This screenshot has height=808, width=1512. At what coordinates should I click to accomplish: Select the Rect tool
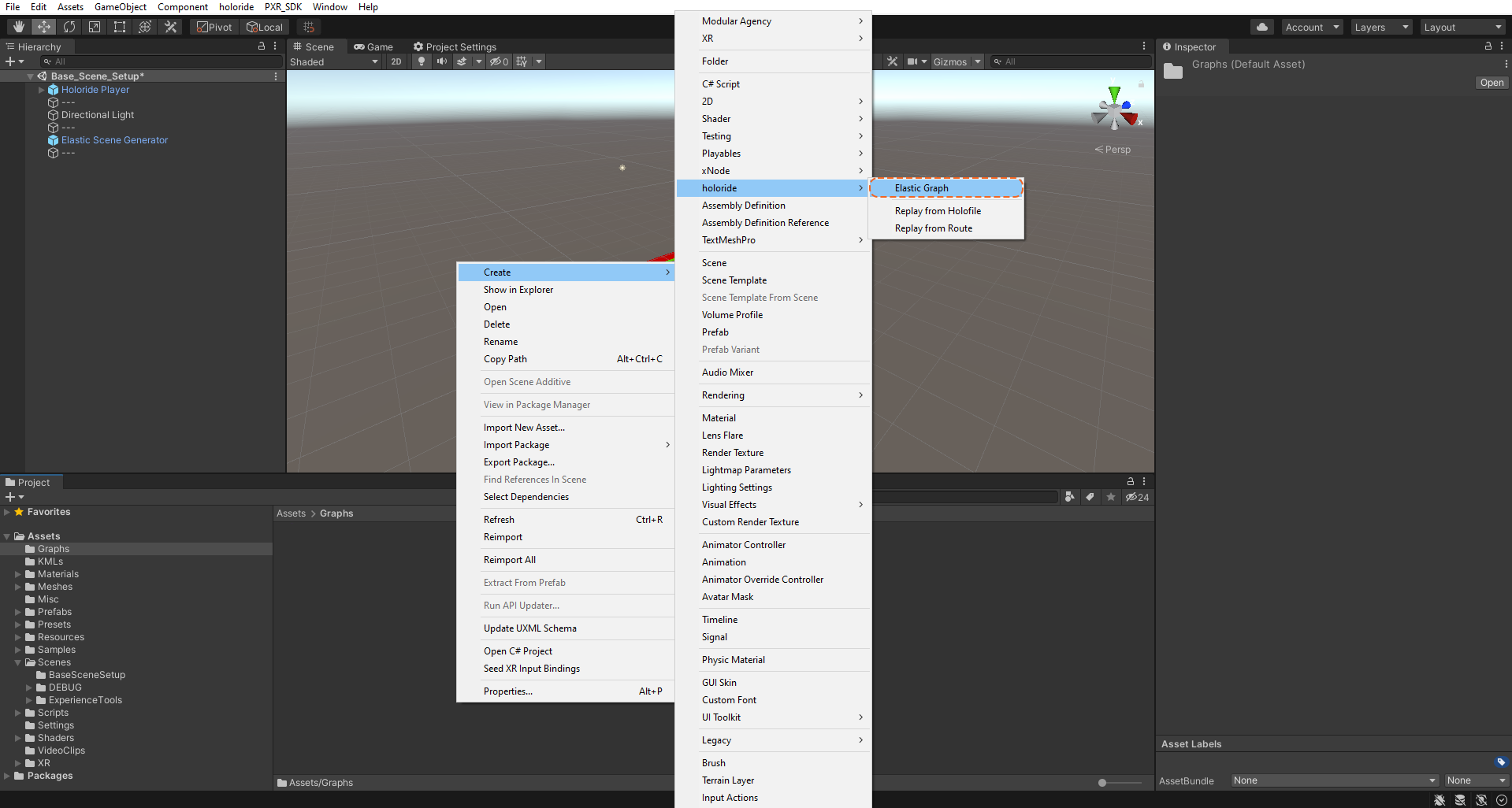pos(120,27)
